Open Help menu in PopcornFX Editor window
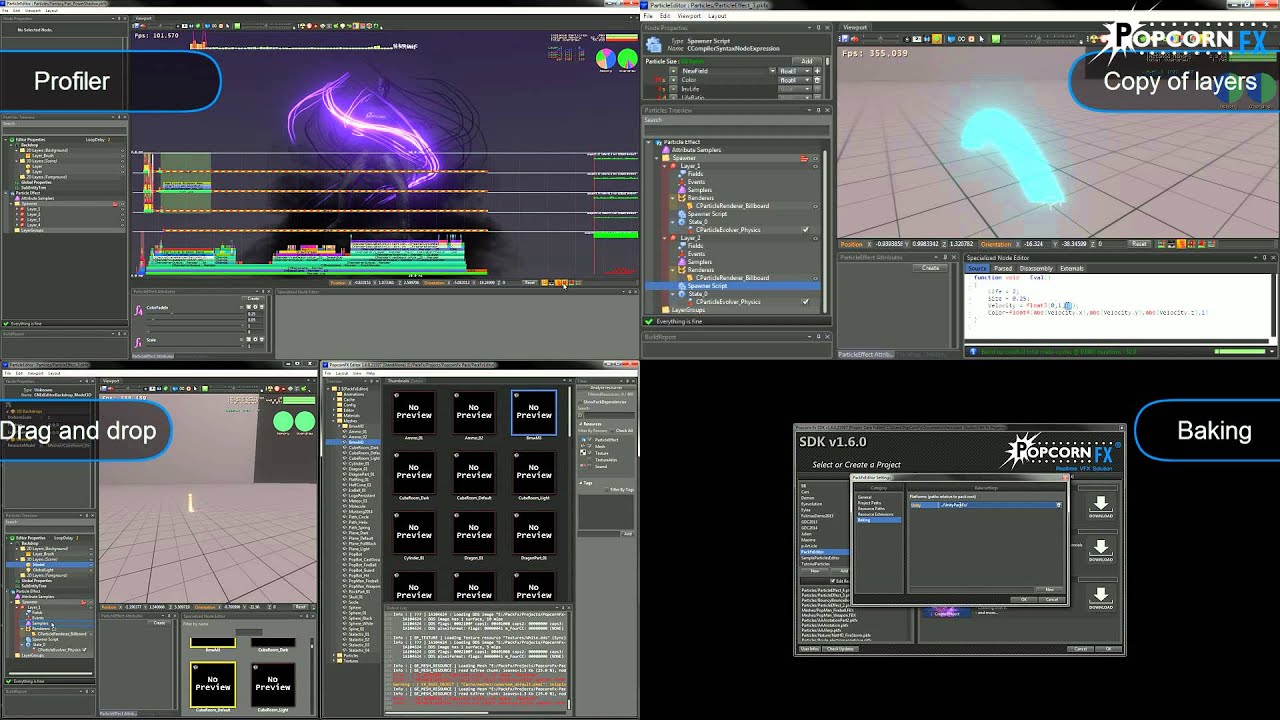Image resolution: width=1280 pixels, height=720 pixels. click(x=370, y=373)
